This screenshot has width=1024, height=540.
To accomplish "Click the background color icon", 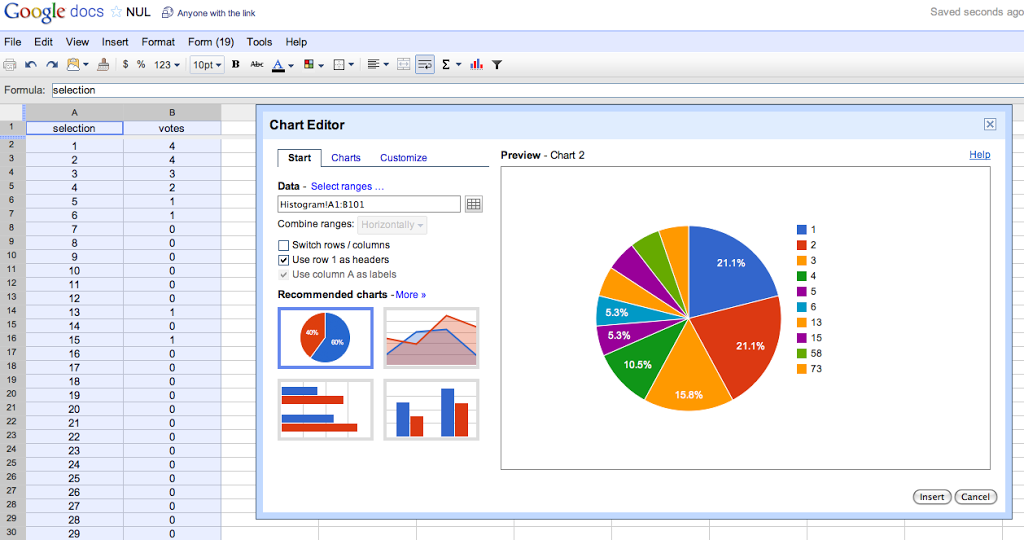I will (x=309, y=64).
